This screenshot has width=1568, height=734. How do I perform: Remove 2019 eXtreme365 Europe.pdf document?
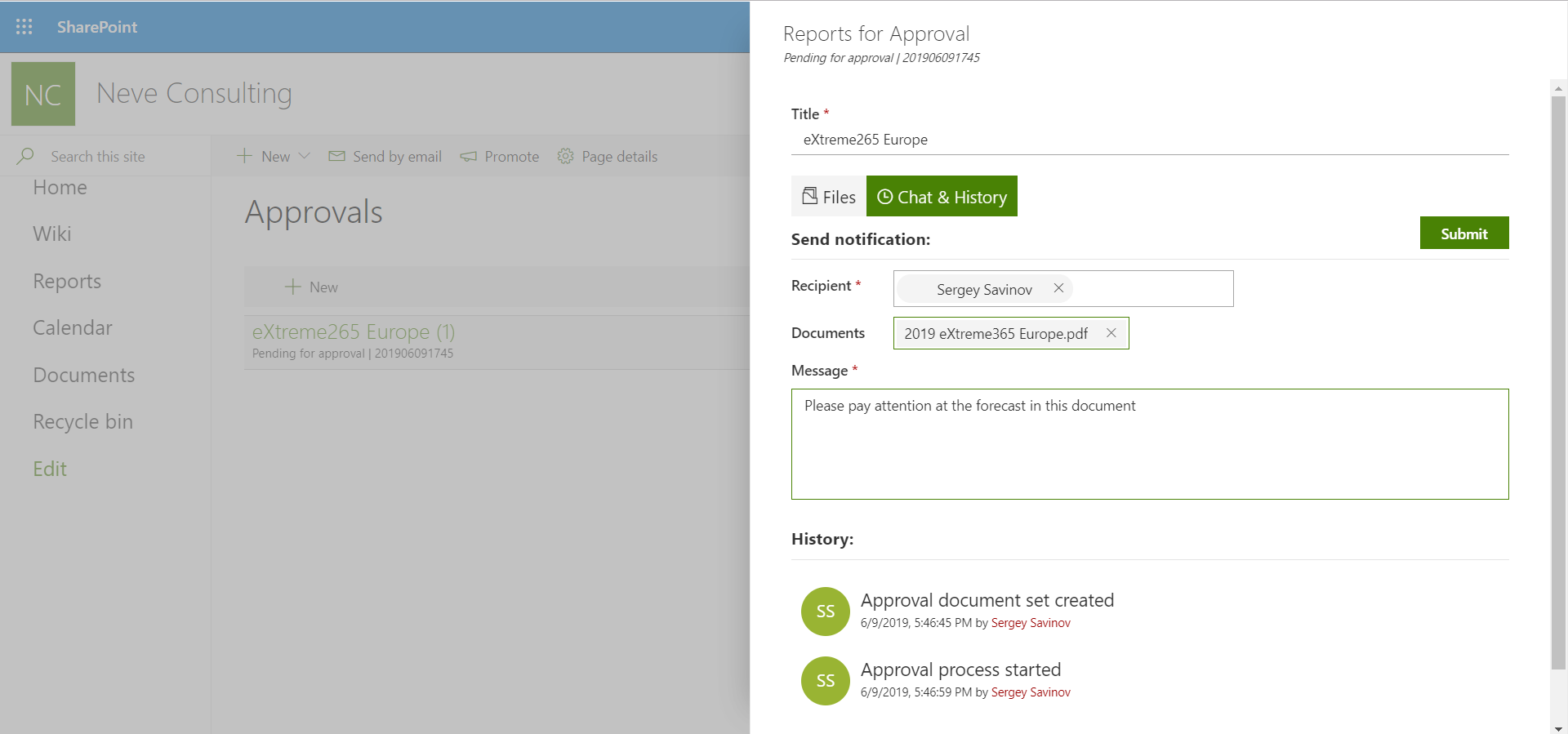(x=1111, y=333)
